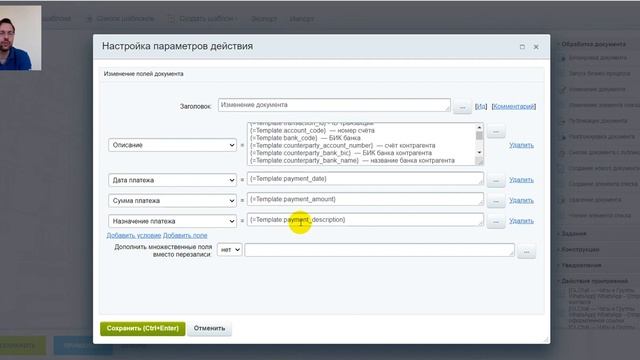This screenshot has height=360, width=640.
Task: Open value picker for Дата платежа row
Action: pyautogui.click(x=496, y=180)
